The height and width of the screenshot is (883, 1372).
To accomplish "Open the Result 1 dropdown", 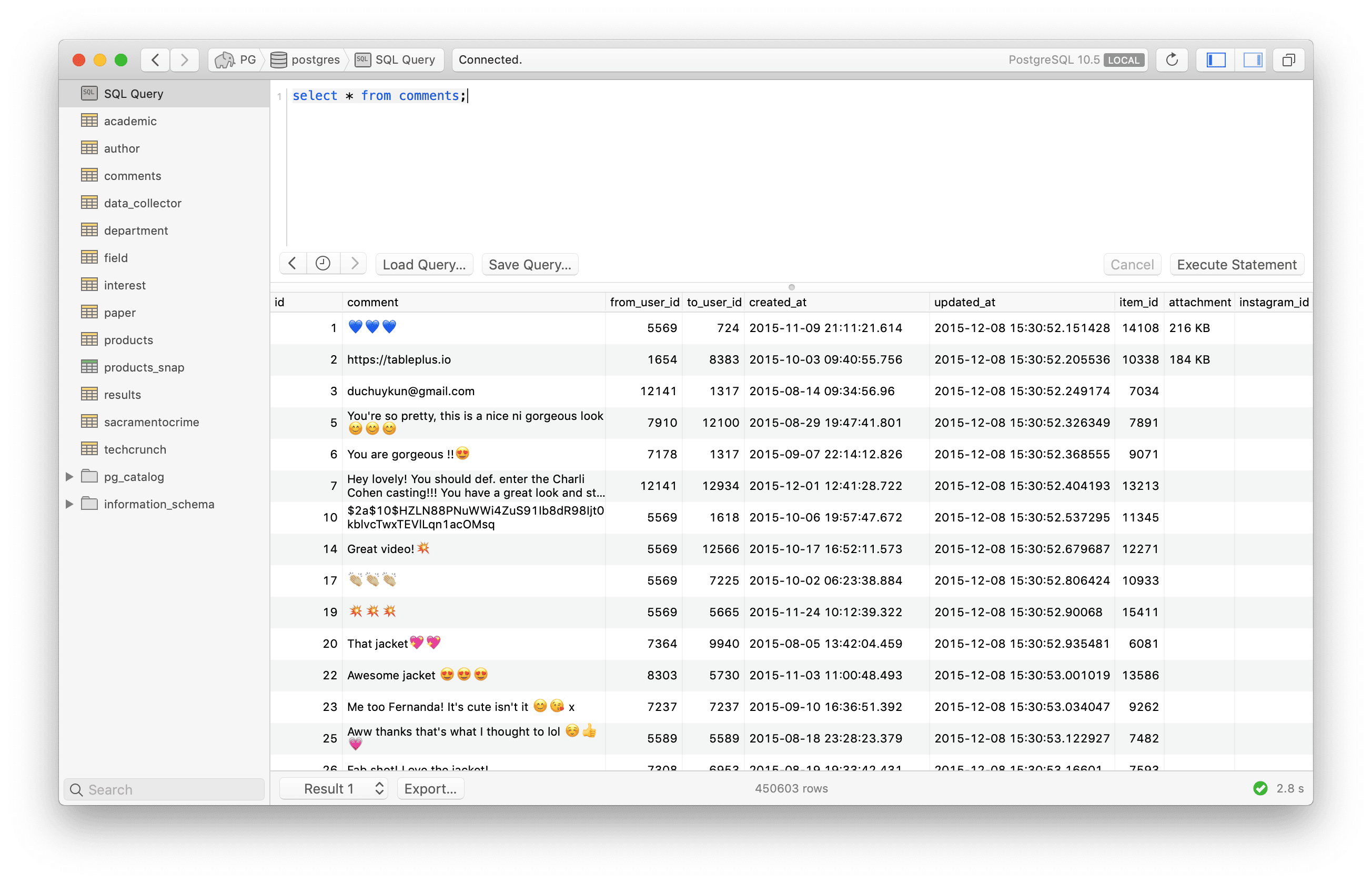I will 334,789.
